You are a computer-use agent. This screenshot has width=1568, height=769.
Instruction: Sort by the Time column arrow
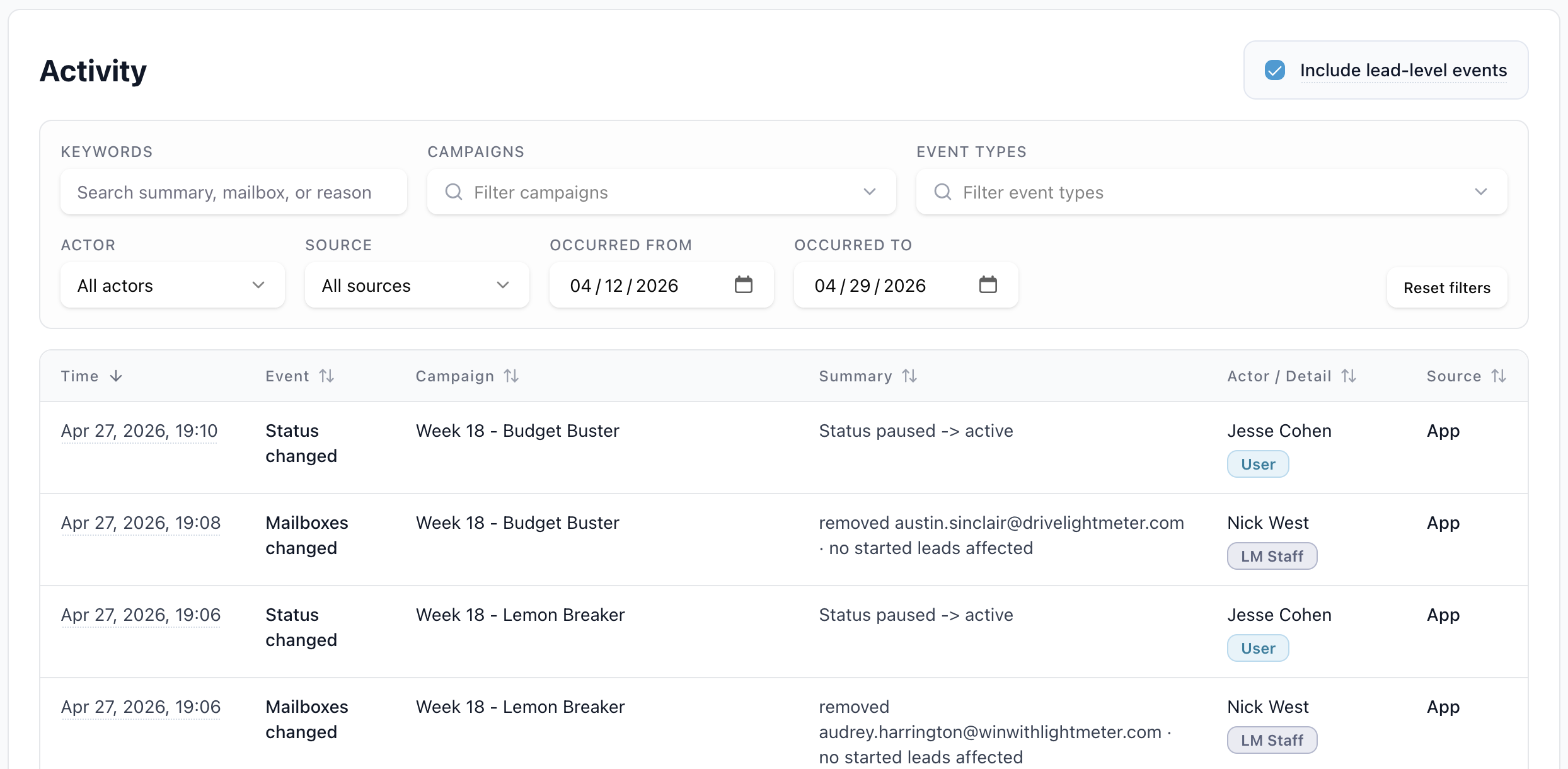(116, 376)
